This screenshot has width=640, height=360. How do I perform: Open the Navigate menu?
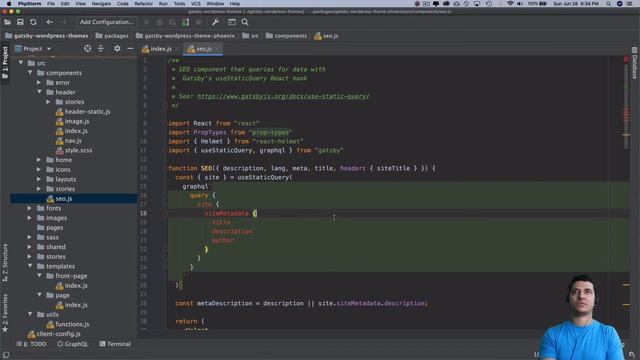point(101,4)
